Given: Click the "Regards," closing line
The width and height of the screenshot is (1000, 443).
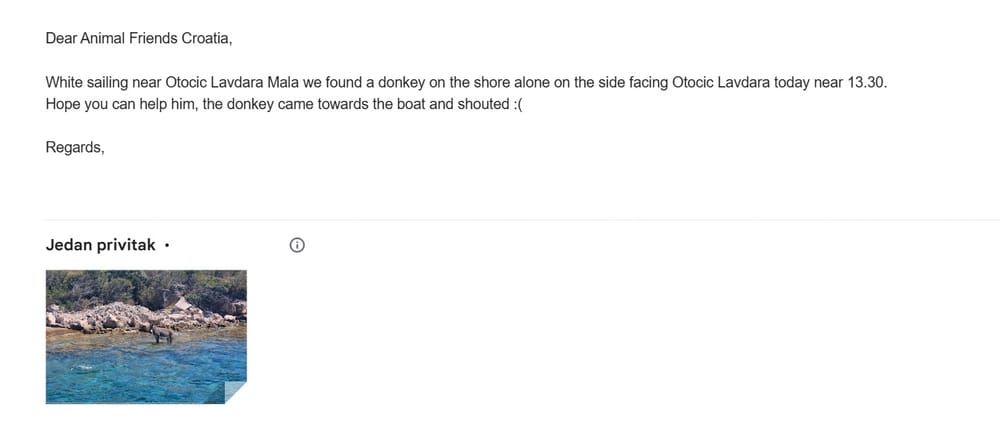Looking at the screenshot, I should [x=75, y=148].
